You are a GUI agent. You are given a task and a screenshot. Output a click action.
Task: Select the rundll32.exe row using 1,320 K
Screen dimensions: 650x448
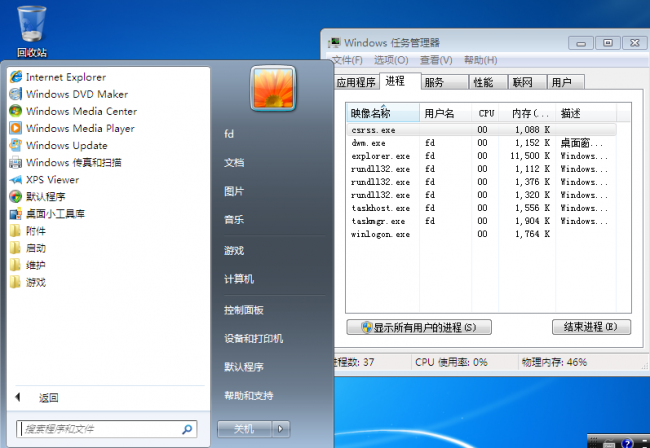click(x=482, y=195)
